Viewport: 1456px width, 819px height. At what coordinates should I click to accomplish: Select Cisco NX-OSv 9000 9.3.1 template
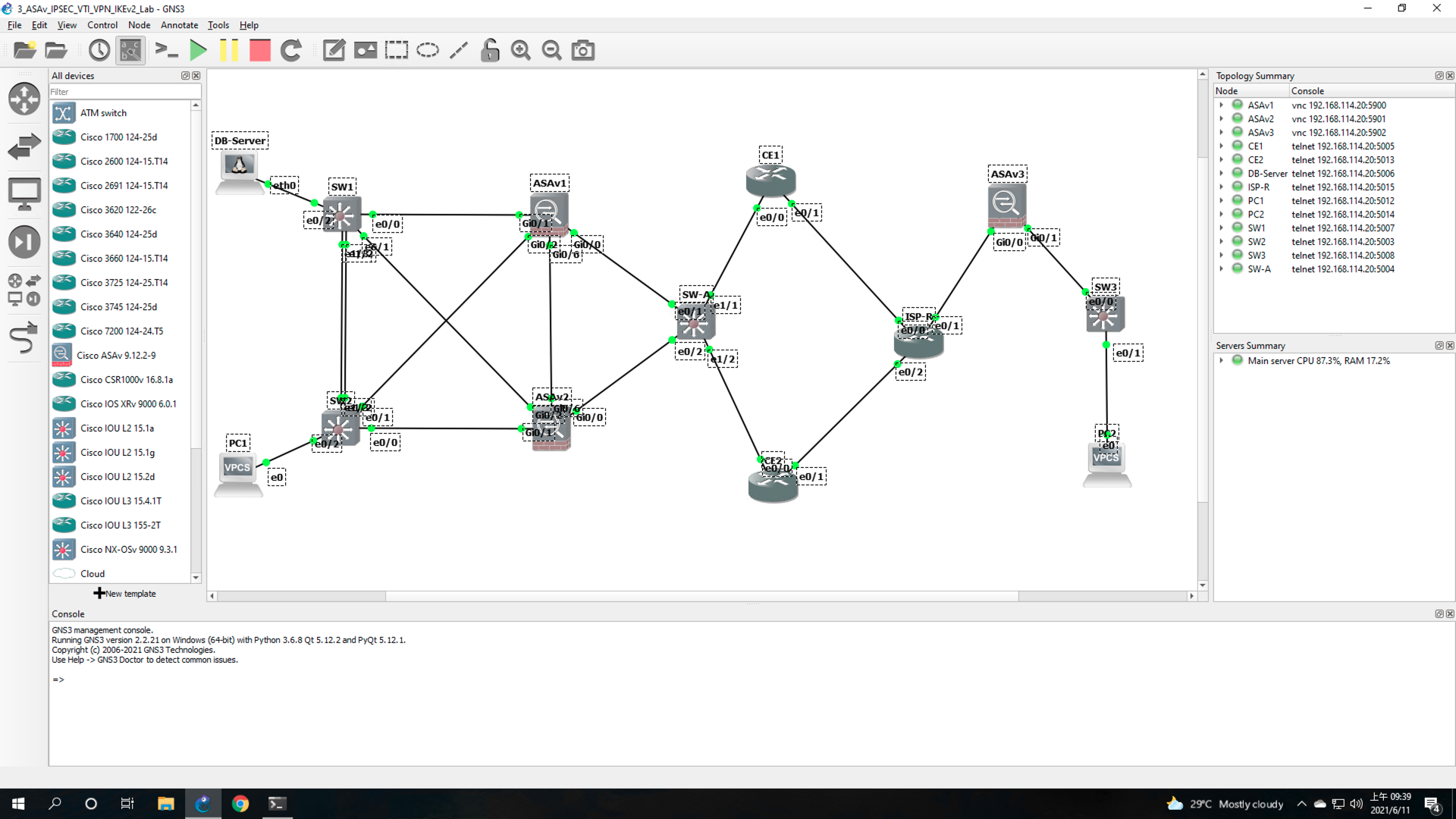click(120, 549)
